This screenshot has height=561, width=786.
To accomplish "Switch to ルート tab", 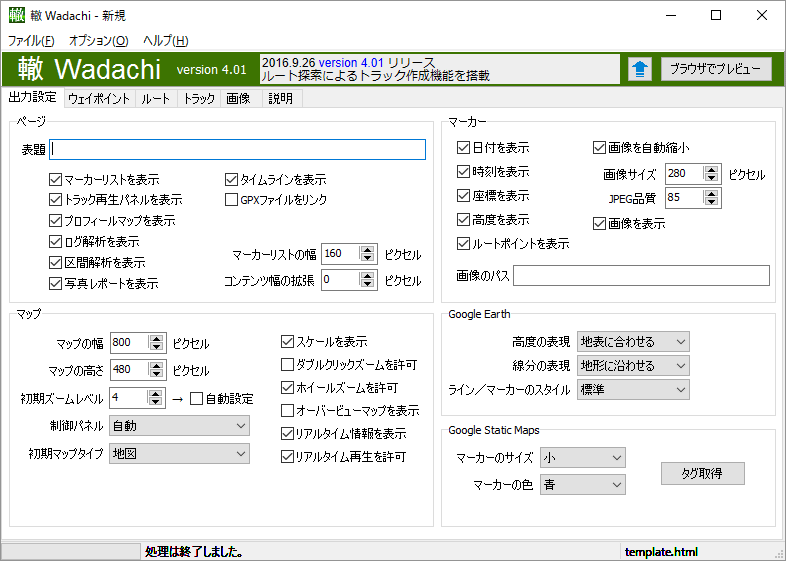I will click(156, 98).
